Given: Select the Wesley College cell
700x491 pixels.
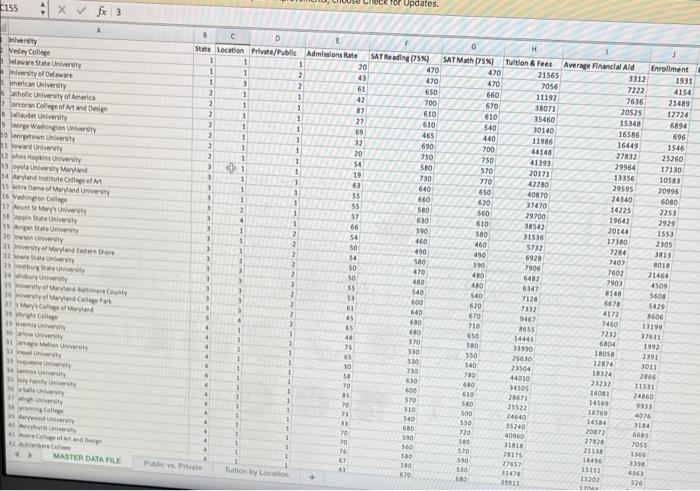Looking at the screenshot, I should (x=29, y=52).
